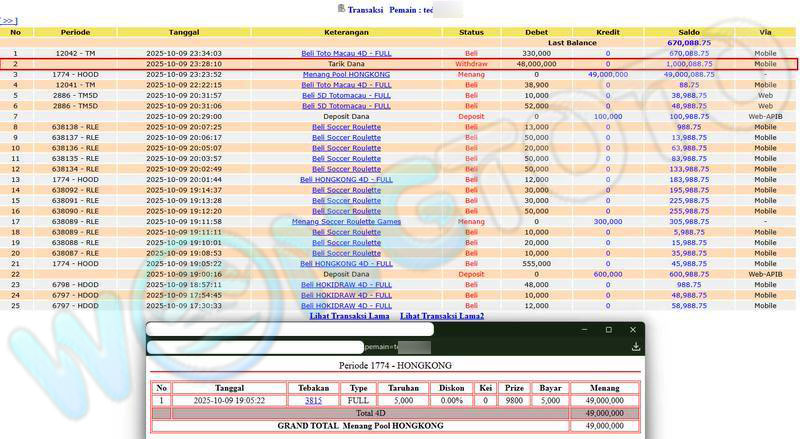Screen dimensions: 800x439
Task: Open the Menang Pool HONGKONG transaction
Action: (x=346, y=74)
